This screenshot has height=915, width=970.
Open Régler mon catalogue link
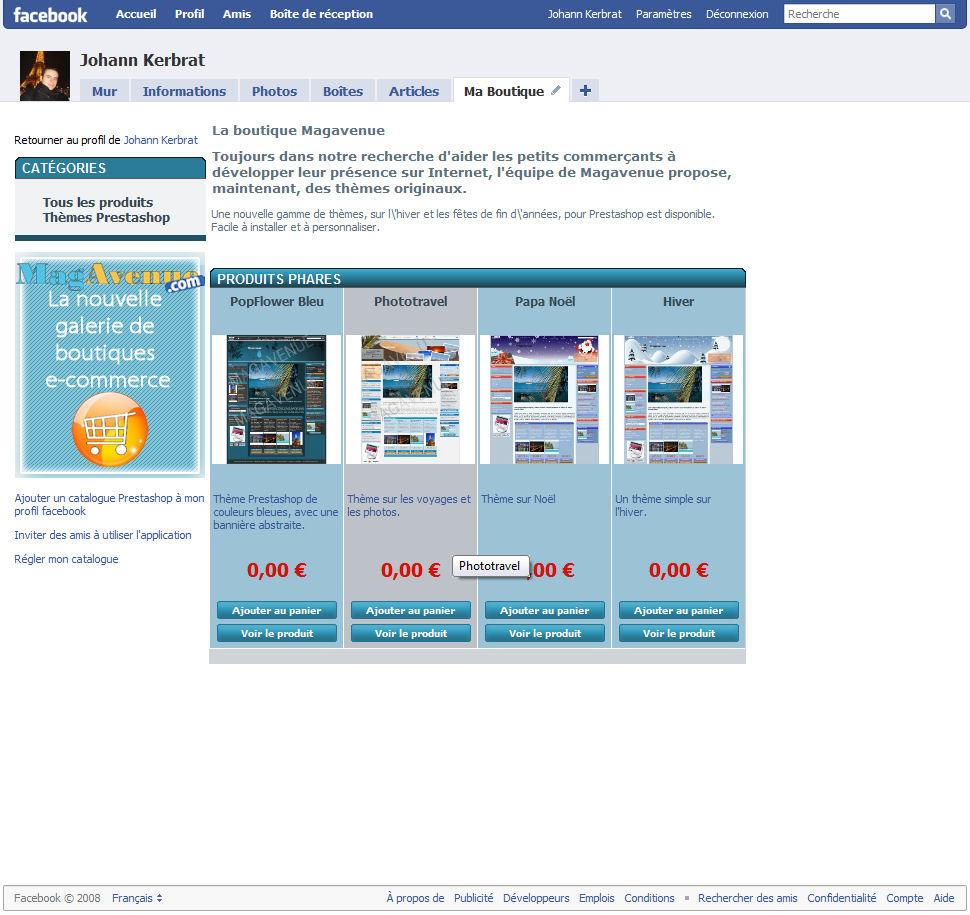point(66,559)
